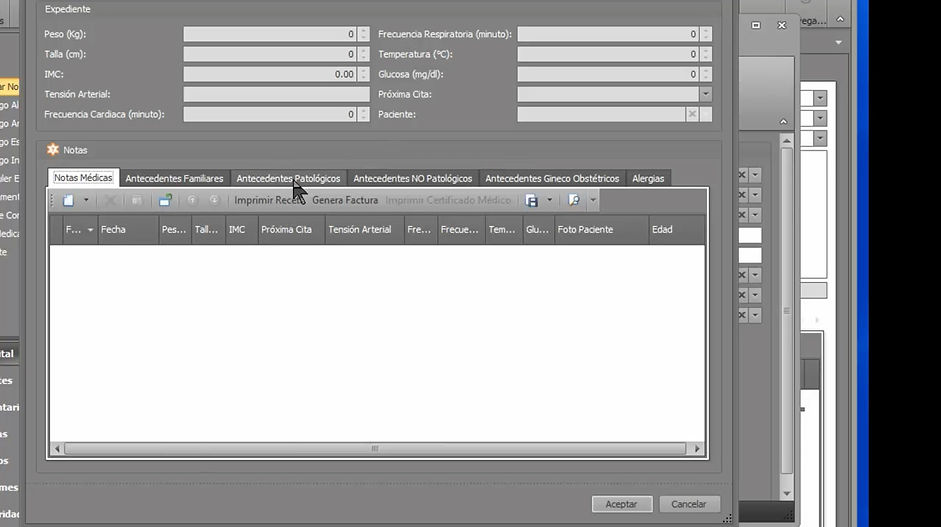Click Genera Factura
The width and height of the screenshot is (941, 527).
[x=345, y=200]
